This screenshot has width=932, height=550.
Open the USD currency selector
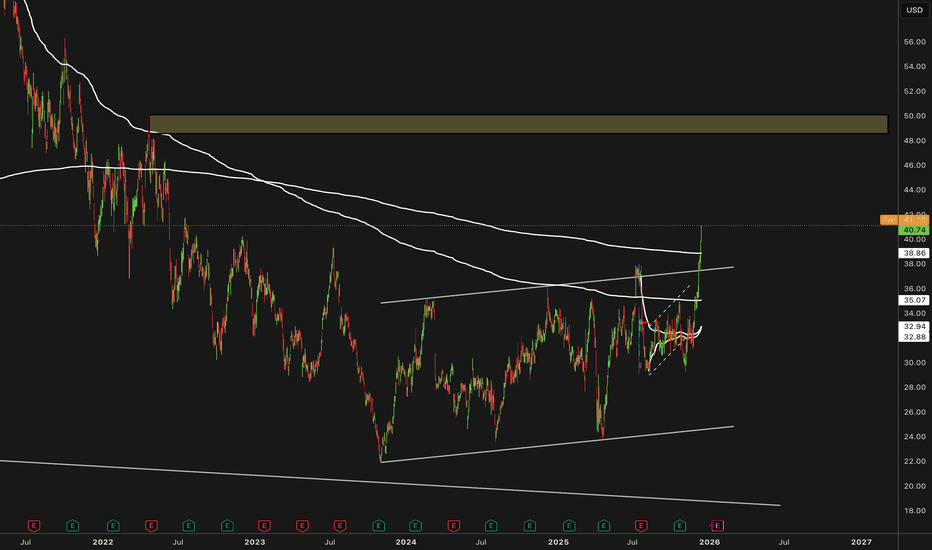coord(914,10)
